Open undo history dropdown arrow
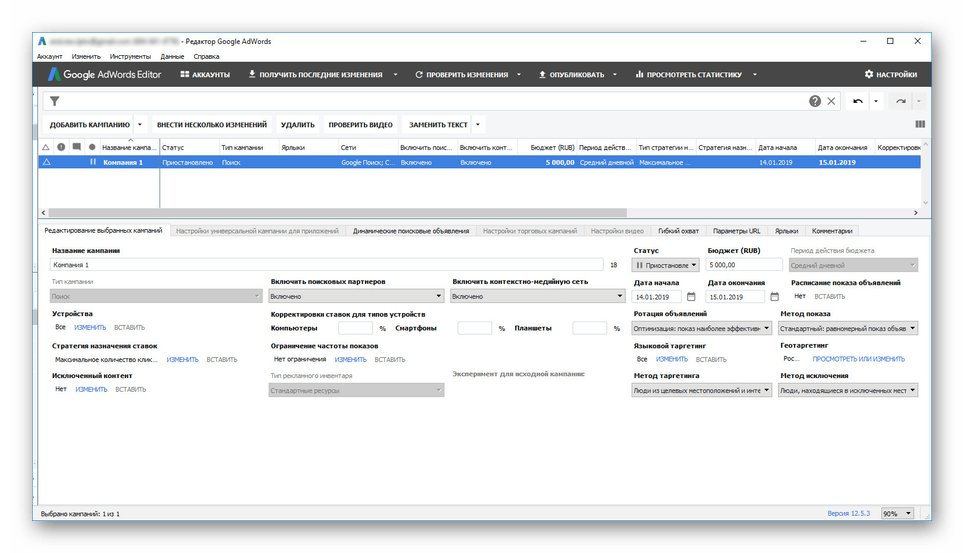This screenshot has width=964, height=553. 875,101
